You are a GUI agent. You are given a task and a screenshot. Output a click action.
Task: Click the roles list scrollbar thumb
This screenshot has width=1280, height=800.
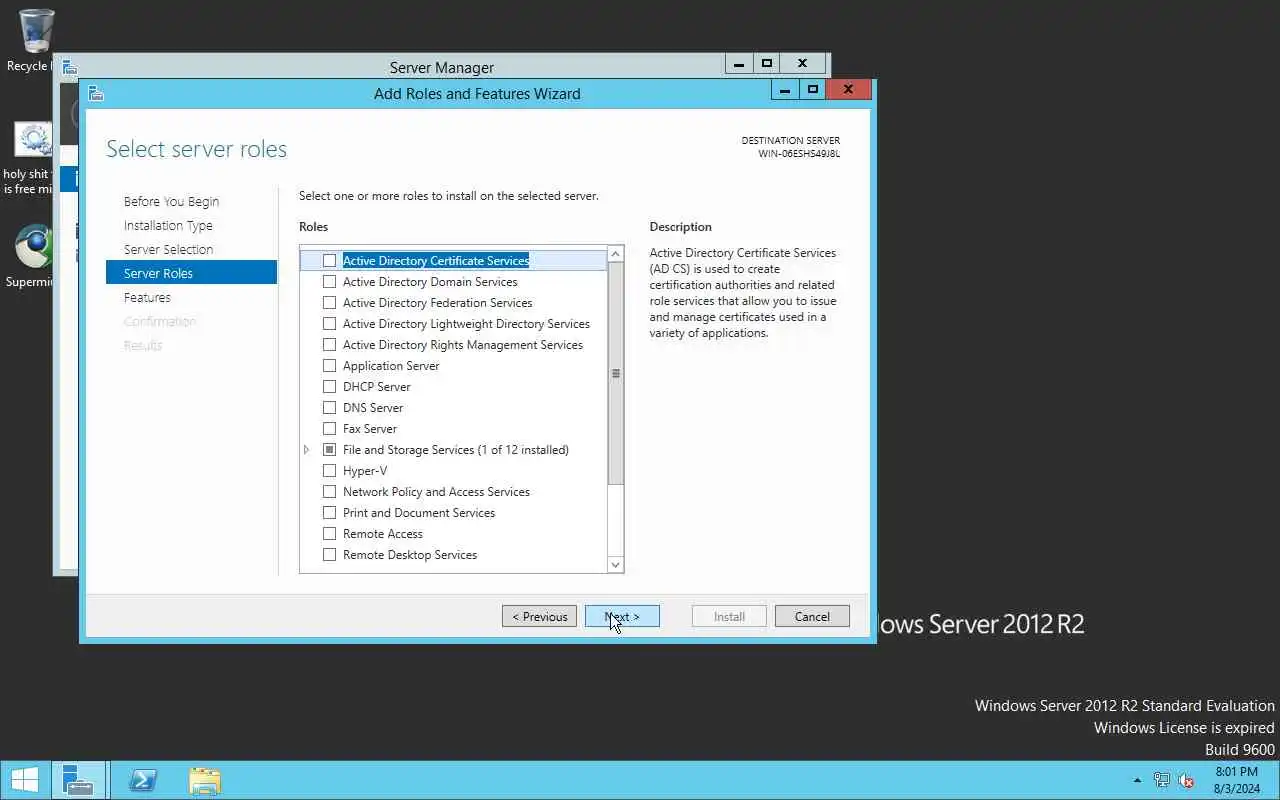[615, 374]
